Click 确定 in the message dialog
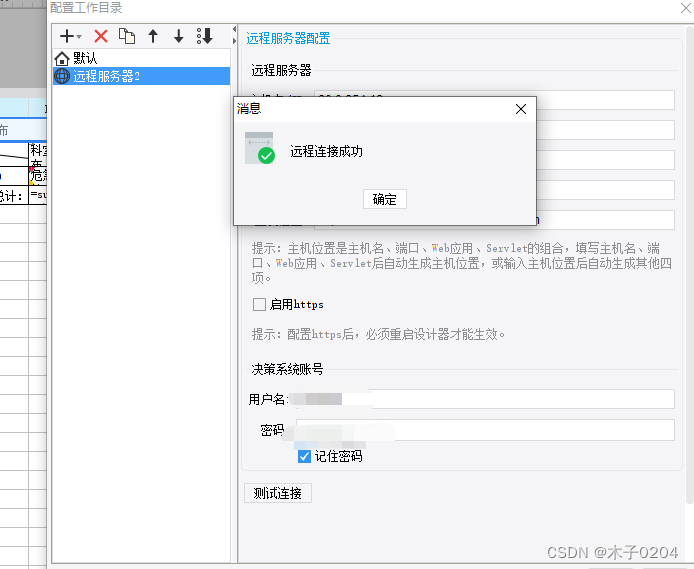The image size is (694, 569). [385, 199]
